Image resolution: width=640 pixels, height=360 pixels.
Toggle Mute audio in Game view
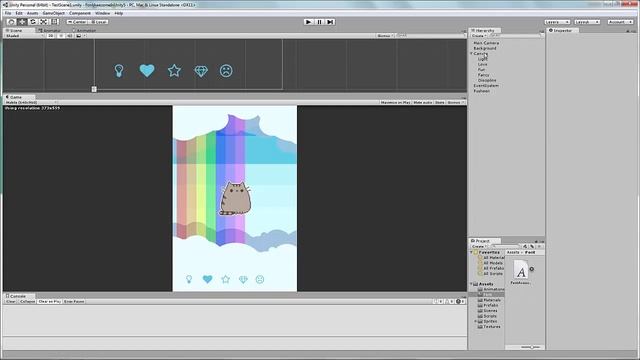(x=422, y=102)
